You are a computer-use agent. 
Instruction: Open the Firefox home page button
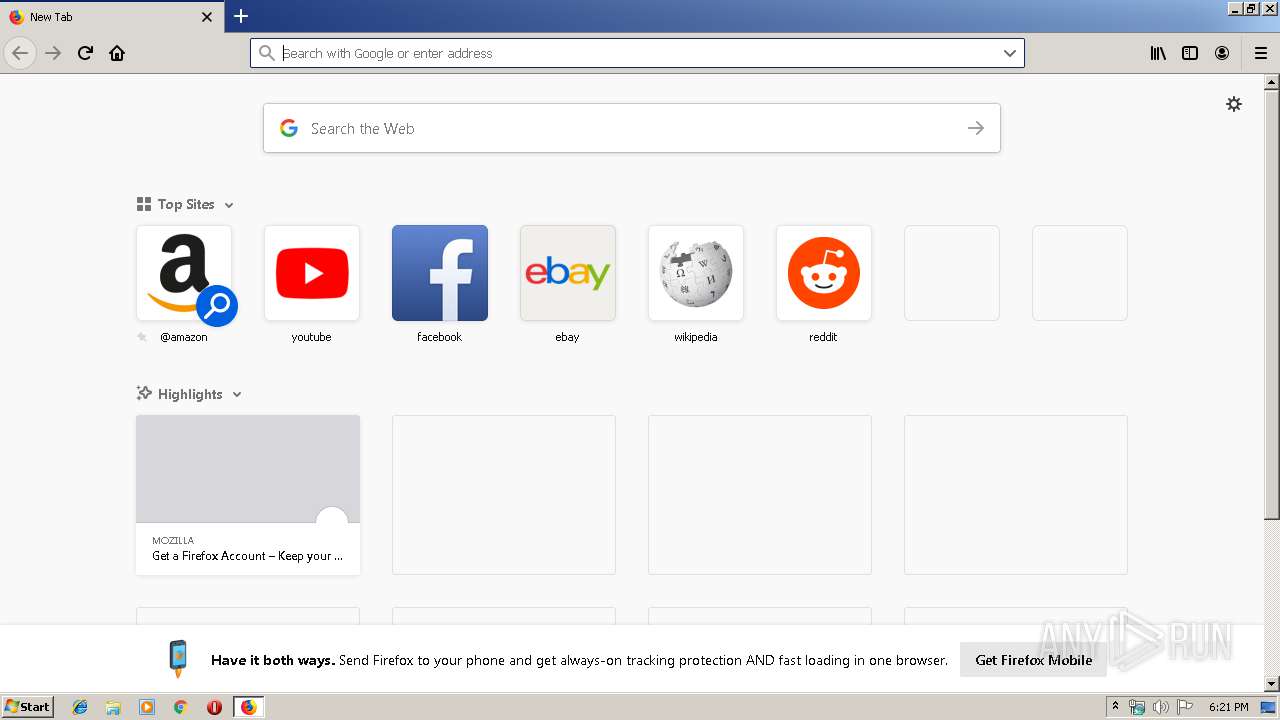click(x=117, y=53)
